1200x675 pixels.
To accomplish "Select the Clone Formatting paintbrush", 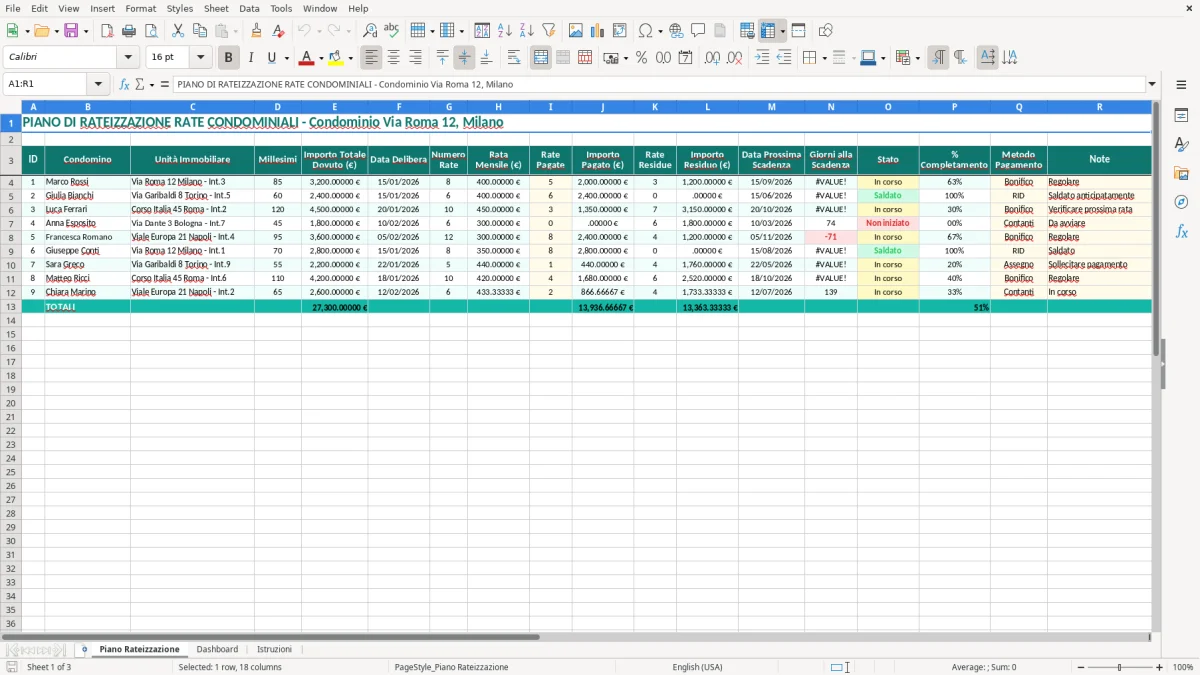I will click(x=256, y=31).
